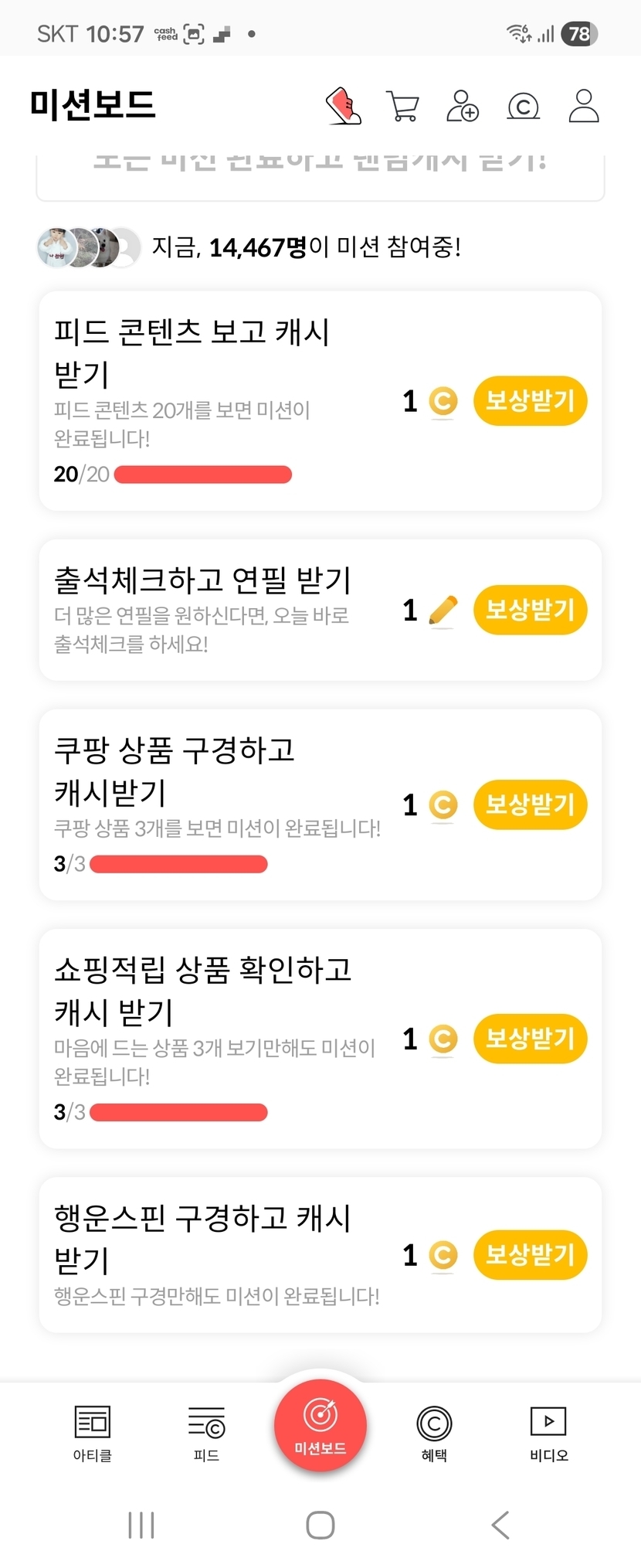Image resolution: width=641 pixels, height=1568 pixels.
Task: Open Android recent apps button
Action: [141, 1525]
